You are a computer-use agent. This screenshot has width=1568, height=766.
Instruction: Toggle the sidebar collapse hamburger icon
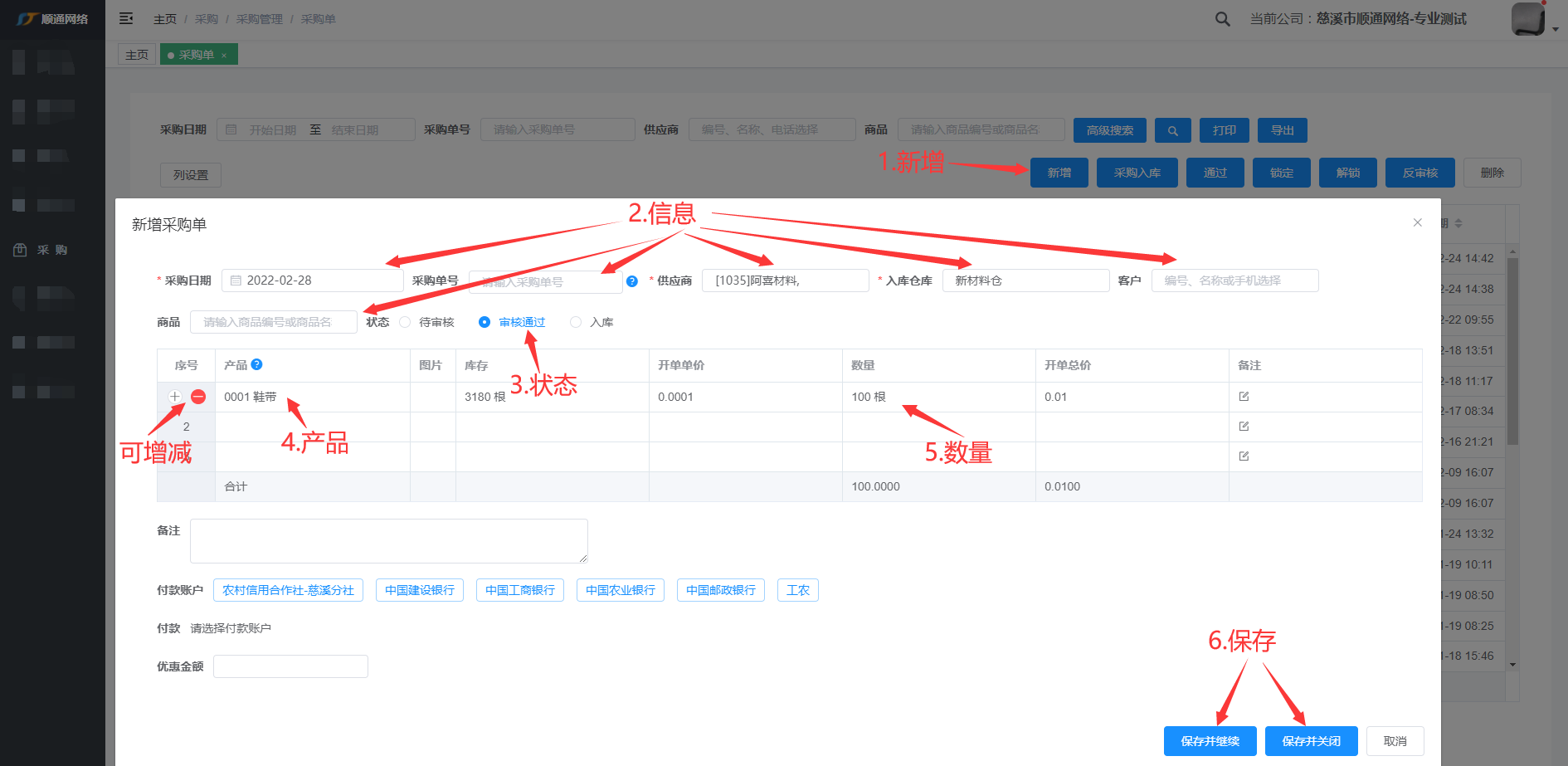pyautogui.click(x=126, y=18)
